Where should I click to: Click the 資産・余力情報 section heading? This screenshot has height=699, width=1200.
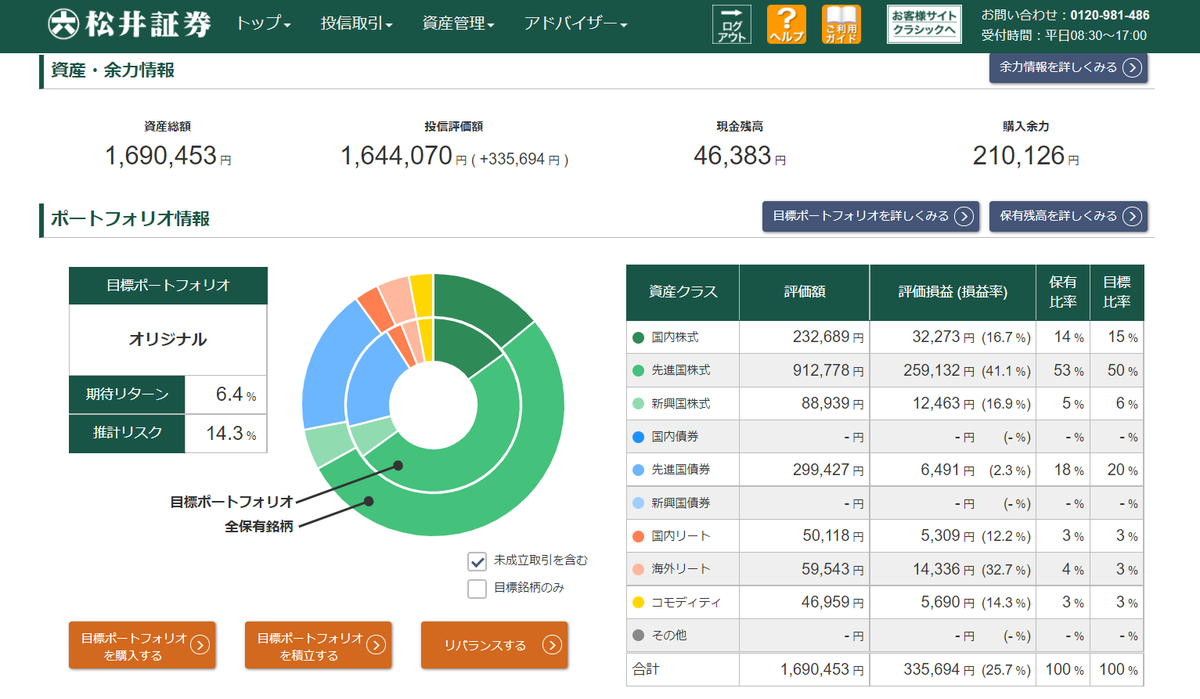coord(113,70)
